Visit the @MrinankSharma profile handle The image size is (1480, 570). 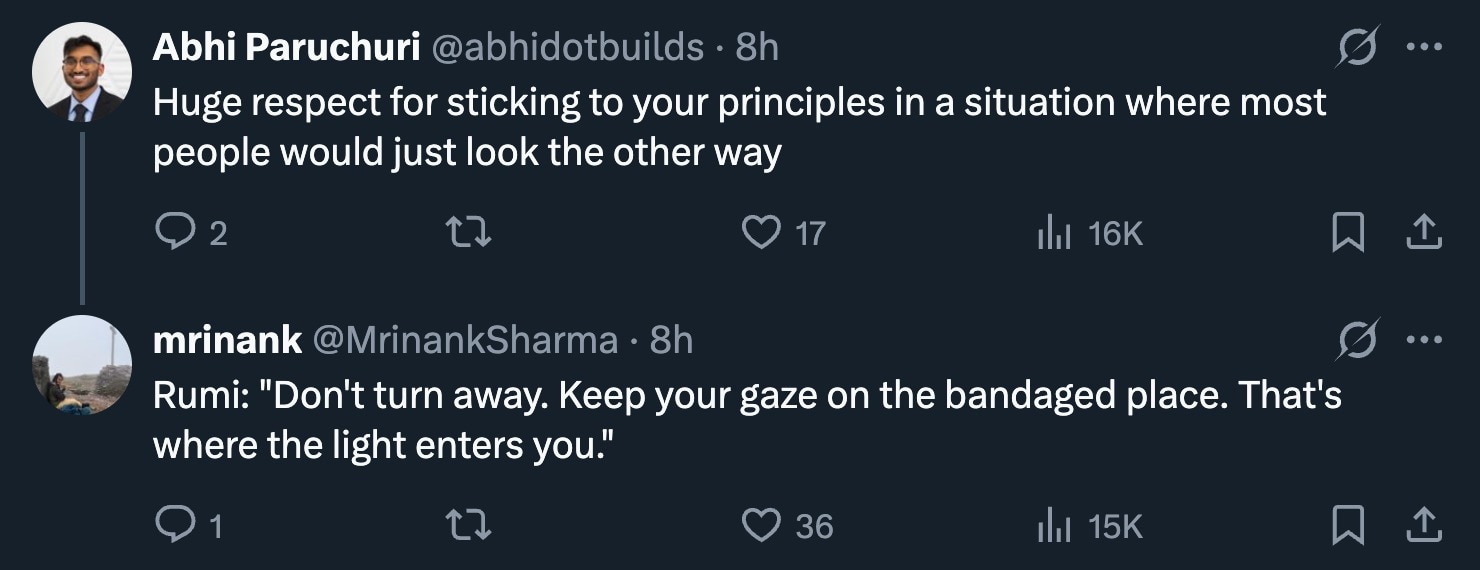(466, 341)
